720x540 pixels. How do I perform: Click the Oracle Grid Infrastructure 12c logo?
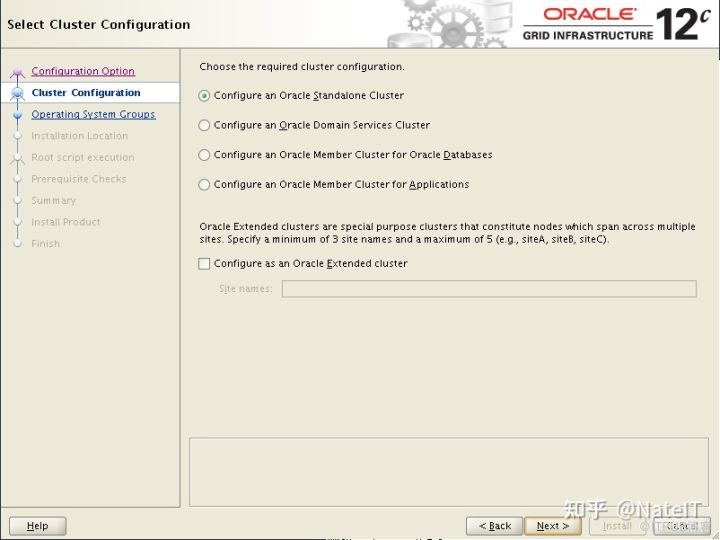click(617, 24)
